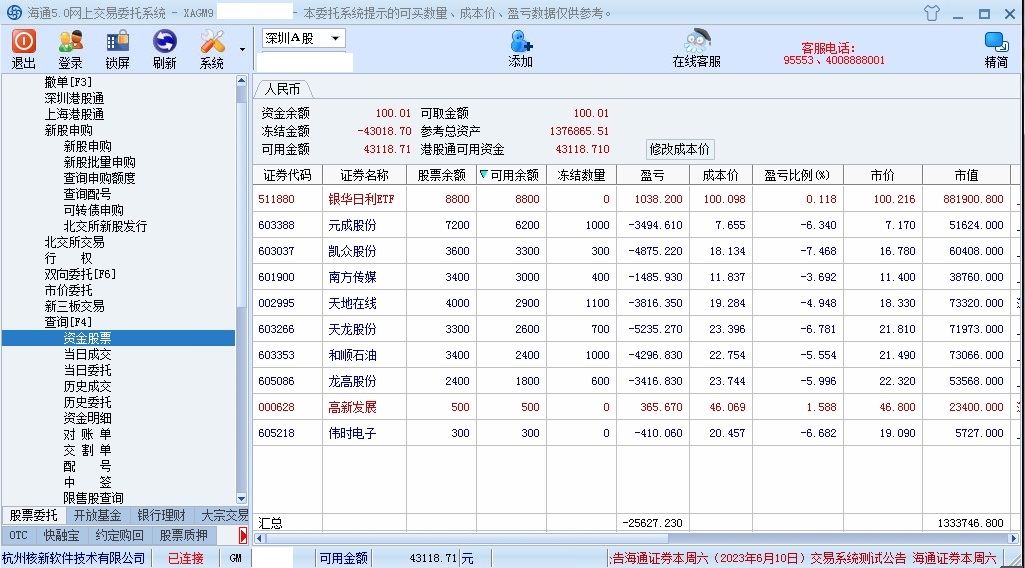
Task: Expand the arrow next to 系统 icon
Action: [242, 48]
